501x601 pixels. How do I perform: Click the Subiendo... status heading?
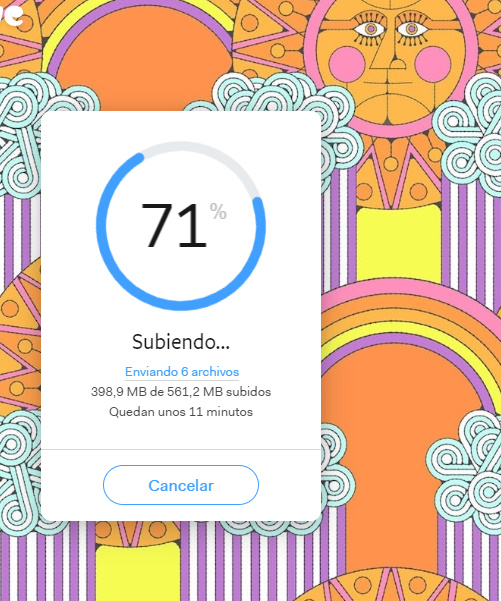pos(181,342)
